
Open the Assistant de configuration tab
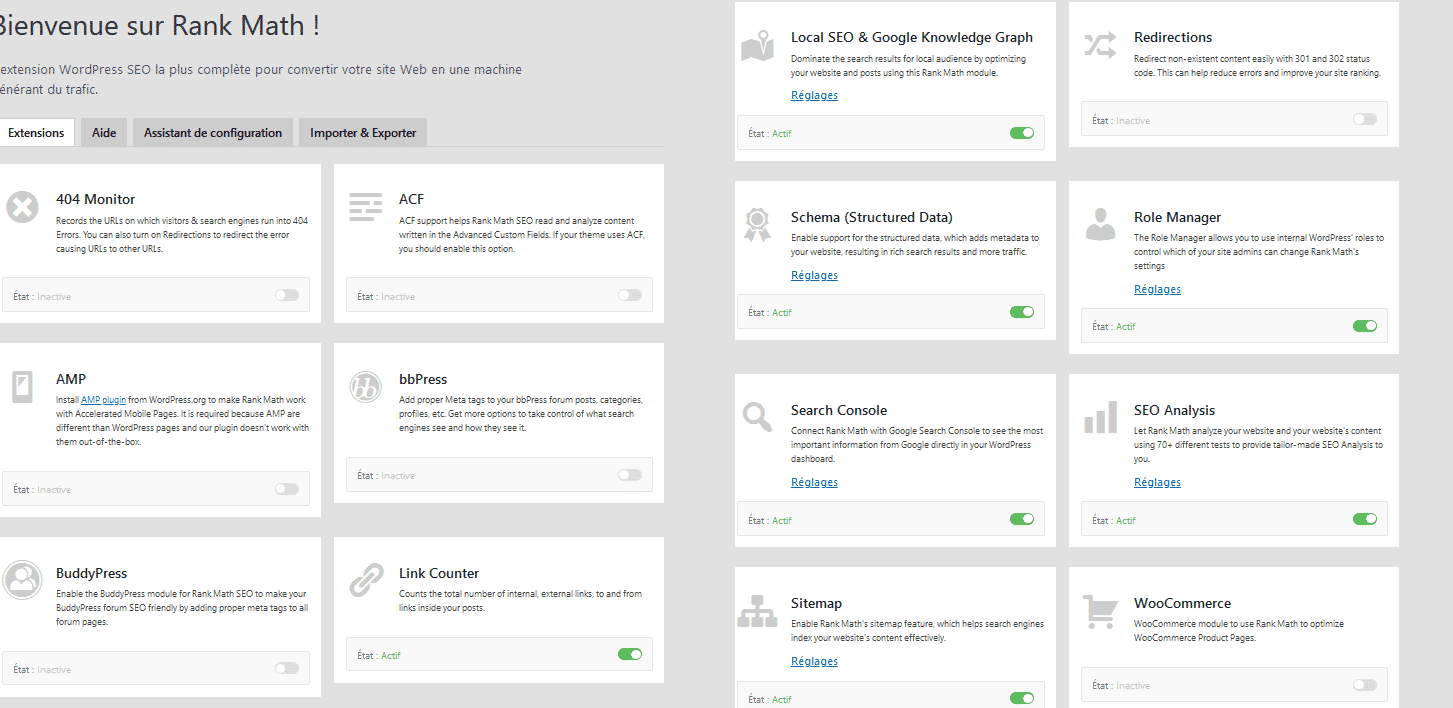click(213, 133)
